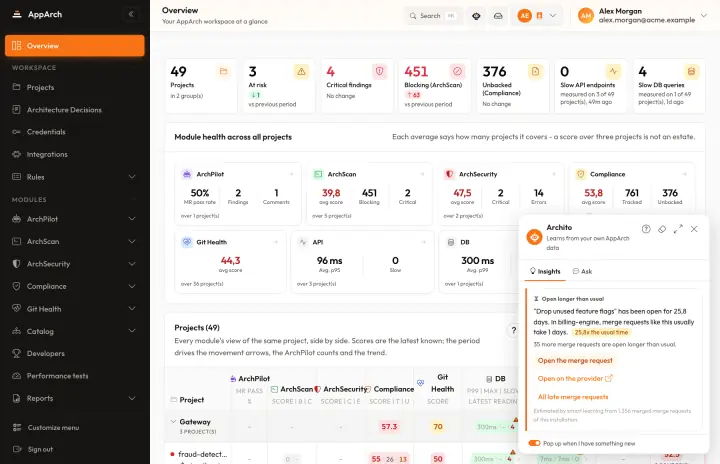Click the database icon on Slow DB queries card
The height and width of the screenshot is (464, 720).
coord(691,71)
